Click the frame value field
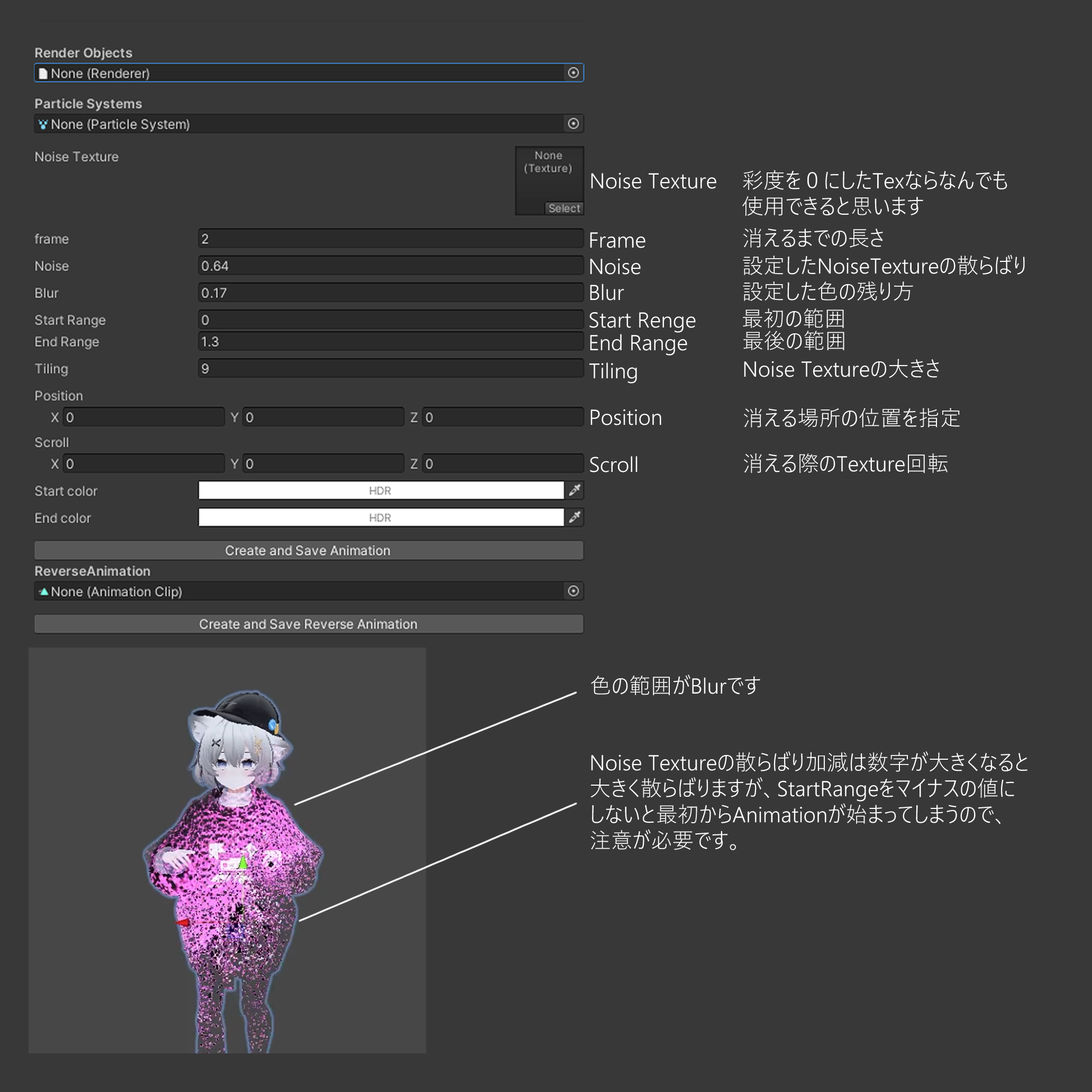 tap(390, 239)
